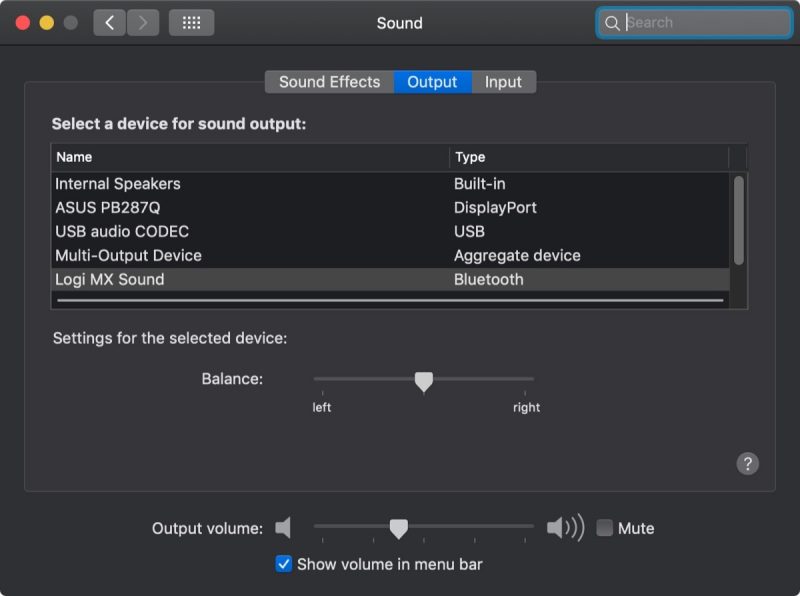Click the search magnifying glass icon
The height and width of the screenshot is (596, 800).
pyautogui.click(x=612, y=23)
